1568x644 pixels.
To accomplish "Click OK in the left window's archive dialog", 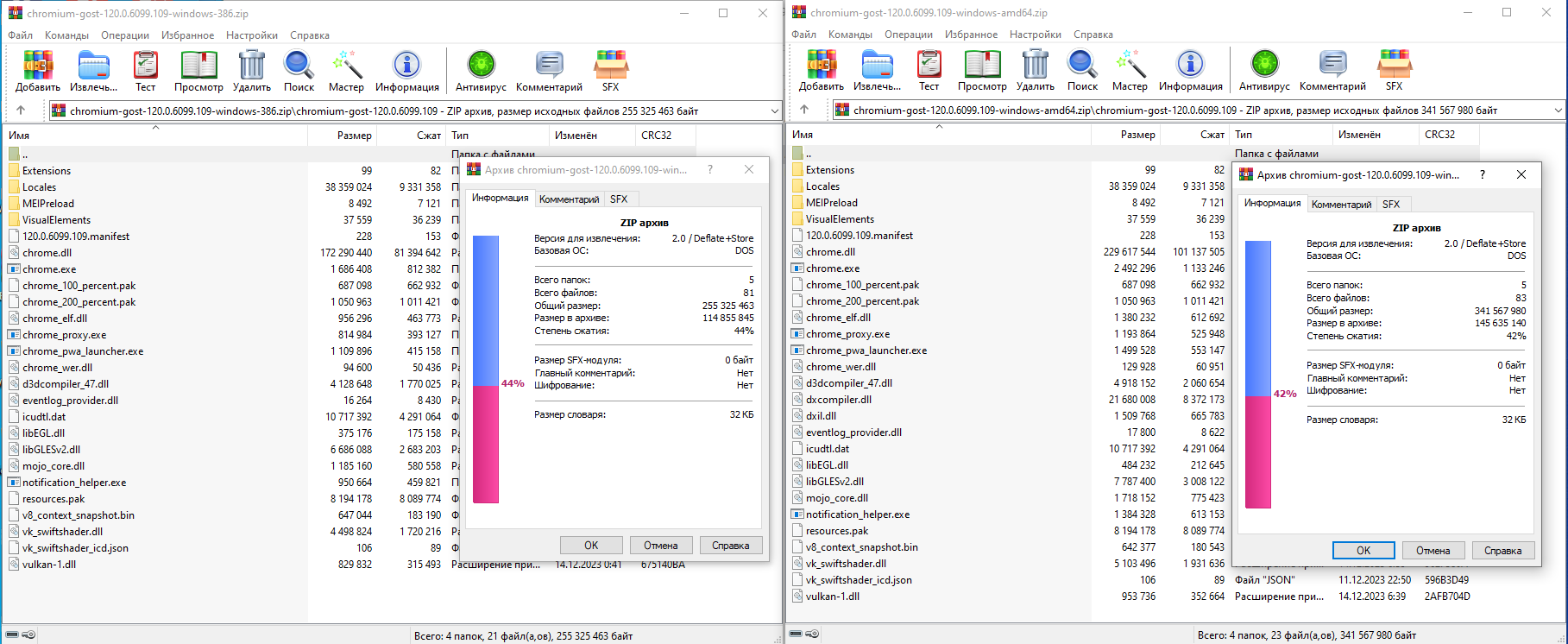I will [591, 545].
